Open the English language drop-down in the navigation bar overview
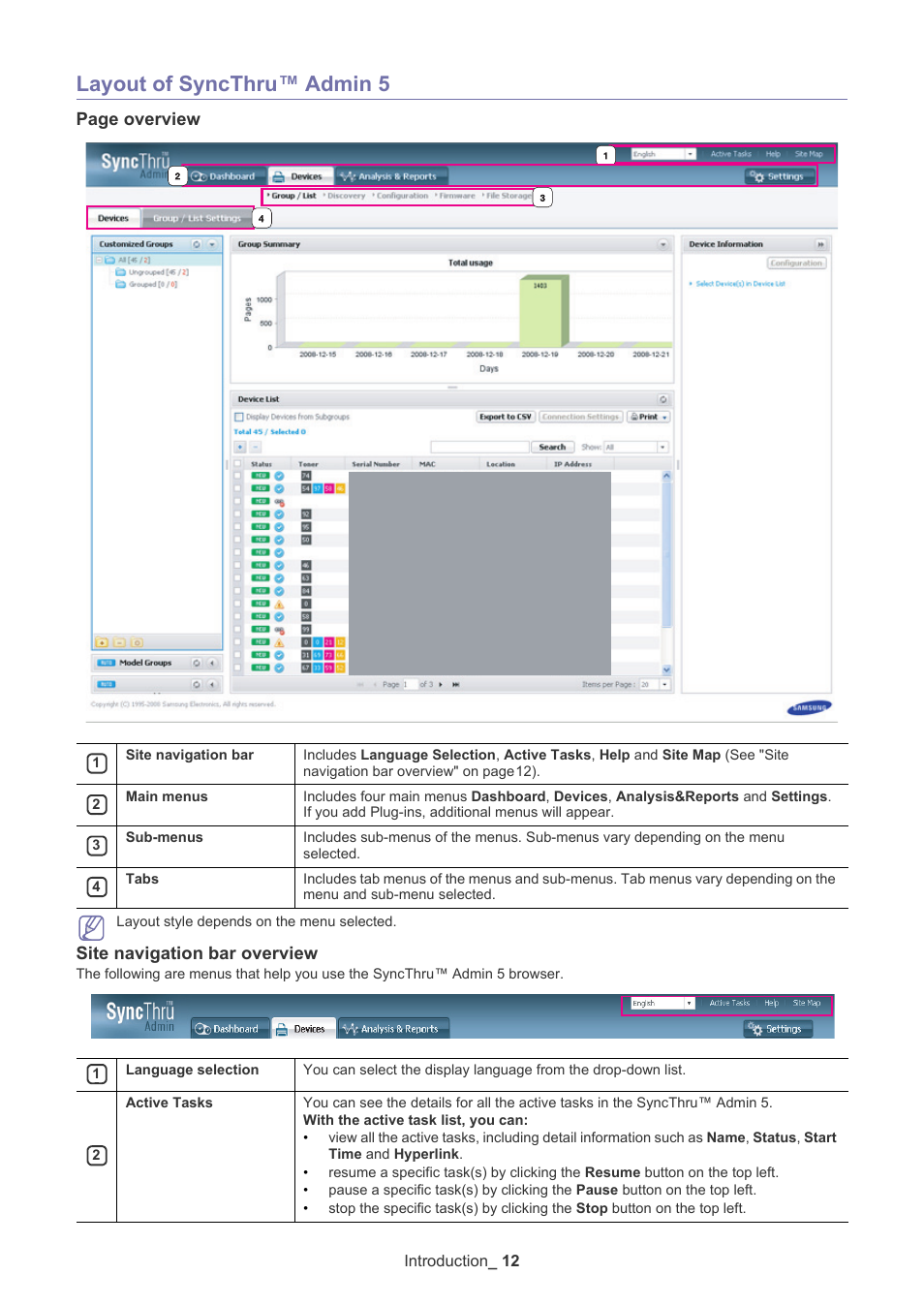The width and height of the screenshot is (924, 1306). [662, 1004]
